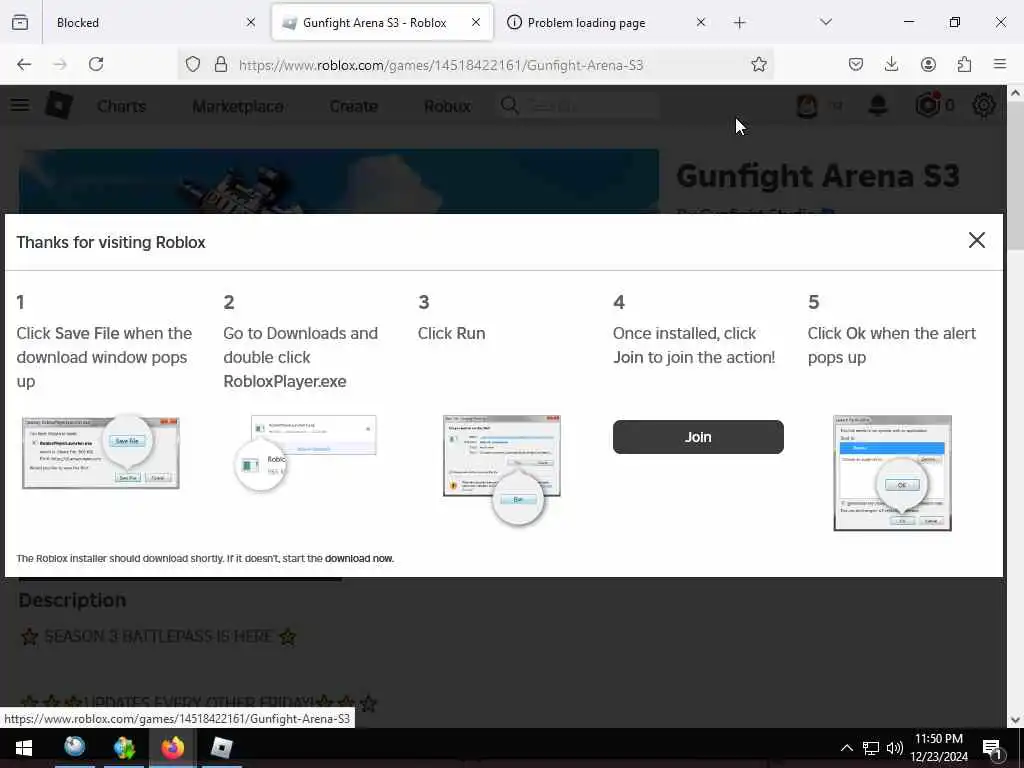
Task: Reload the current page
Action: pos(96,64)
